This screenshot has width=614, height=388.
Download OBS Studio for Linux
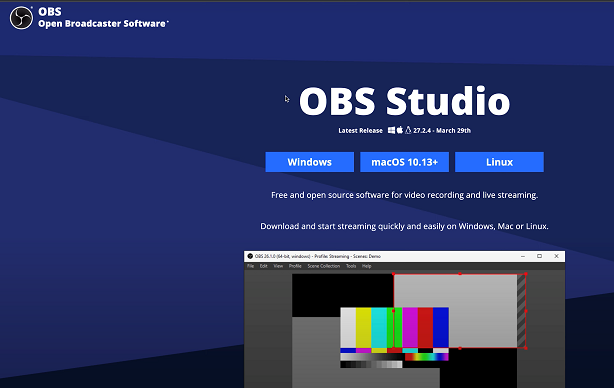pyautogui.click(x=499, y=162)
